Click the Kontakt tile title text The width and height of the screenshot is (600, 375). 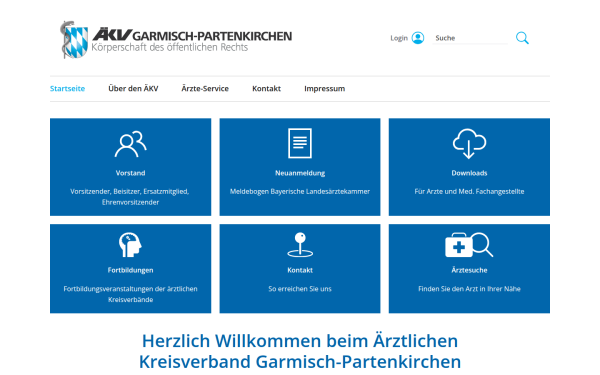[300, 270]
